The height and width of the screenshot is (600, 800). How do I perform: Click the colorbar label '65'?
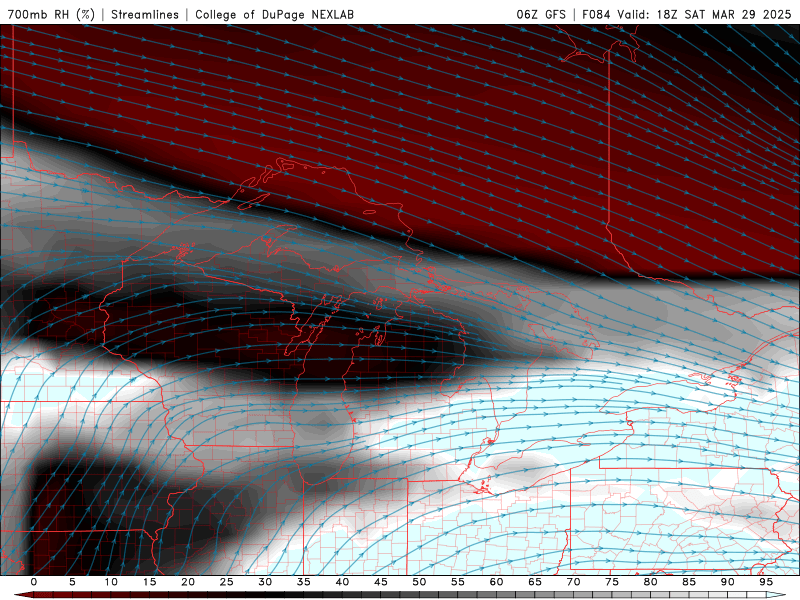(x=535, y=582)
